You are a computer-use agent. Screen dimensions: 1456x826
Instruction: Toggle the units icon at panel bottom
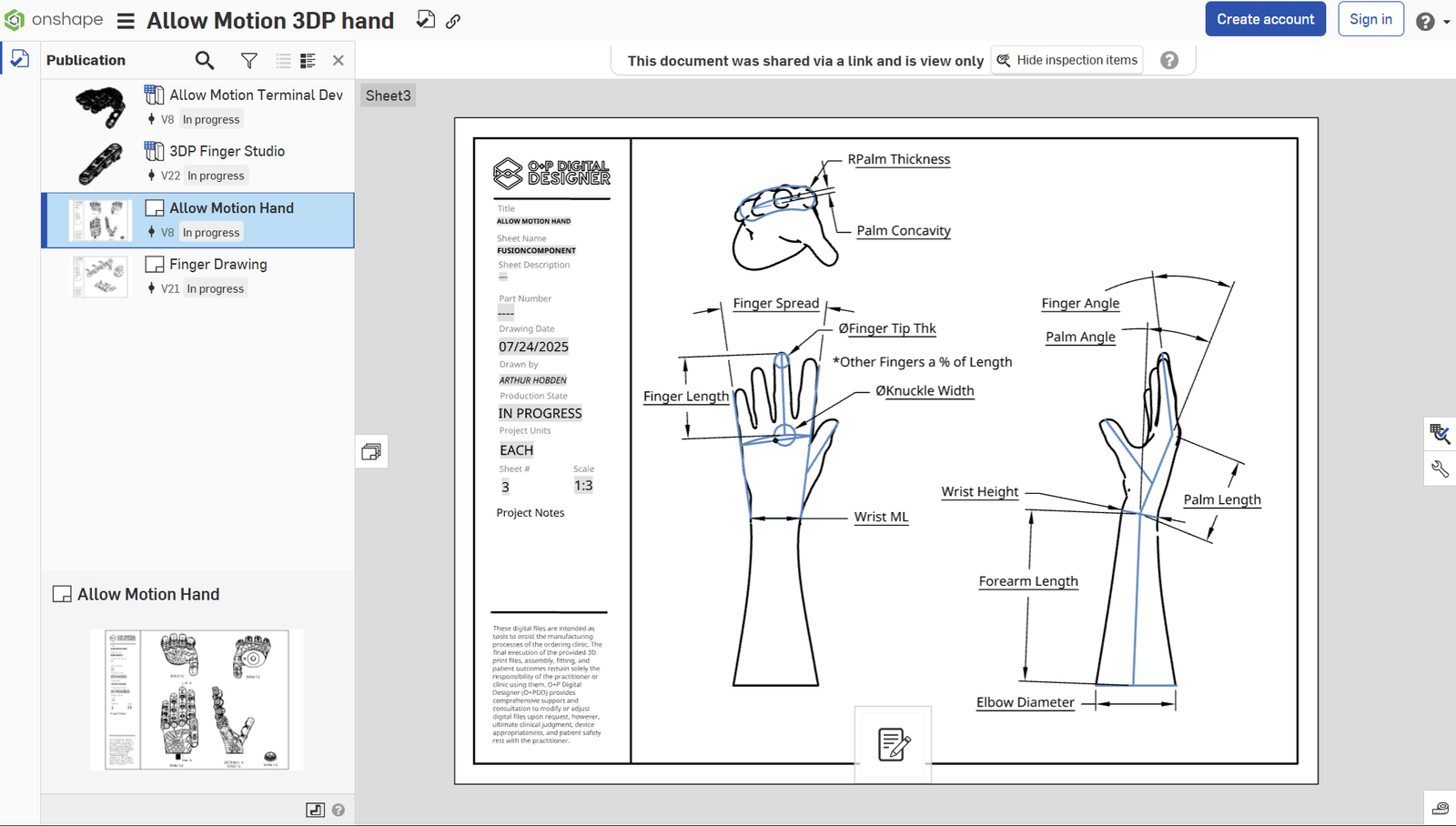click(x=315, y=809)
